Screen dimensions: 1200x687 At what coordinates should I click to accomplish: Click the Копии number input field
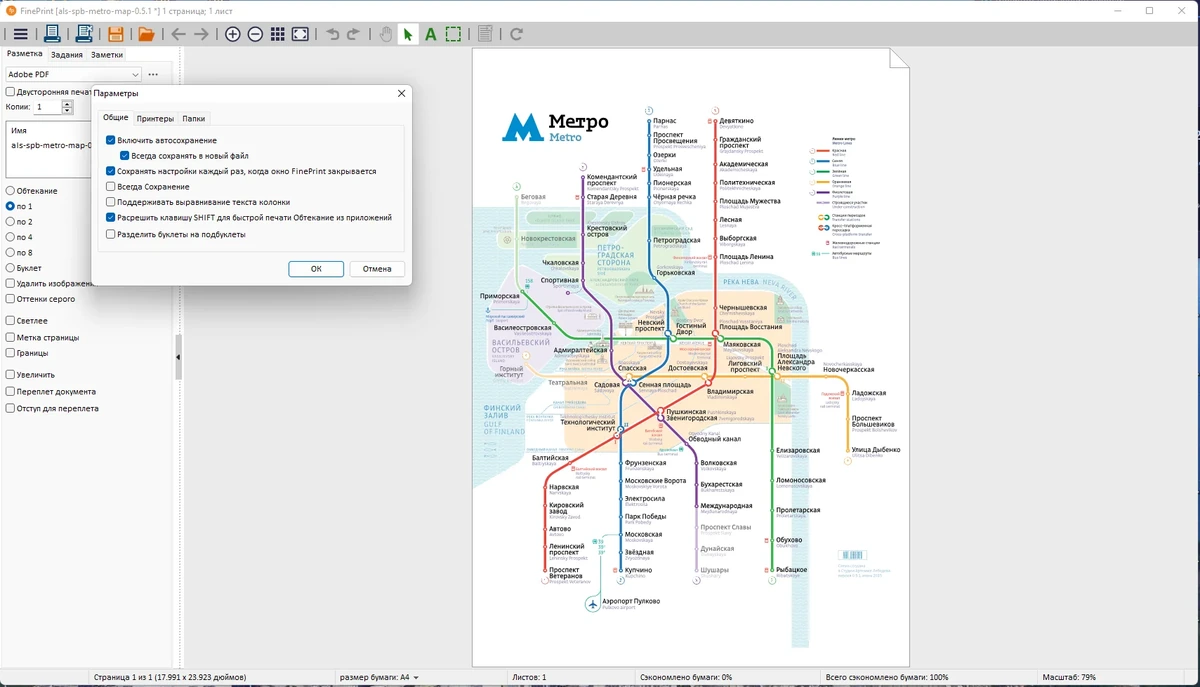tap(48, 107)
